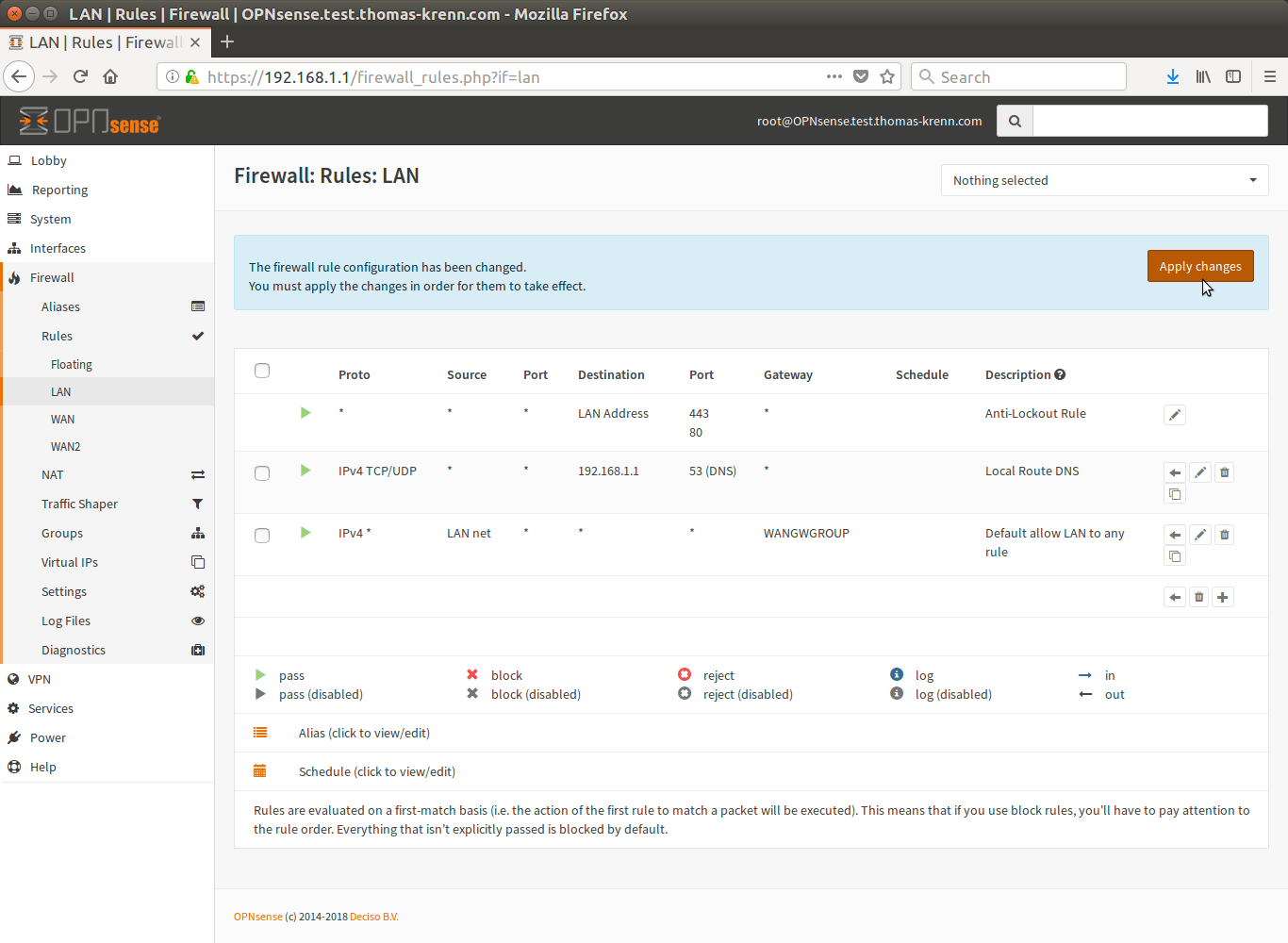Click the edit pencil for Anti-Lockout Rule
The height and width of the screenshot is (943, 1288).
[x=1174, y=415]
